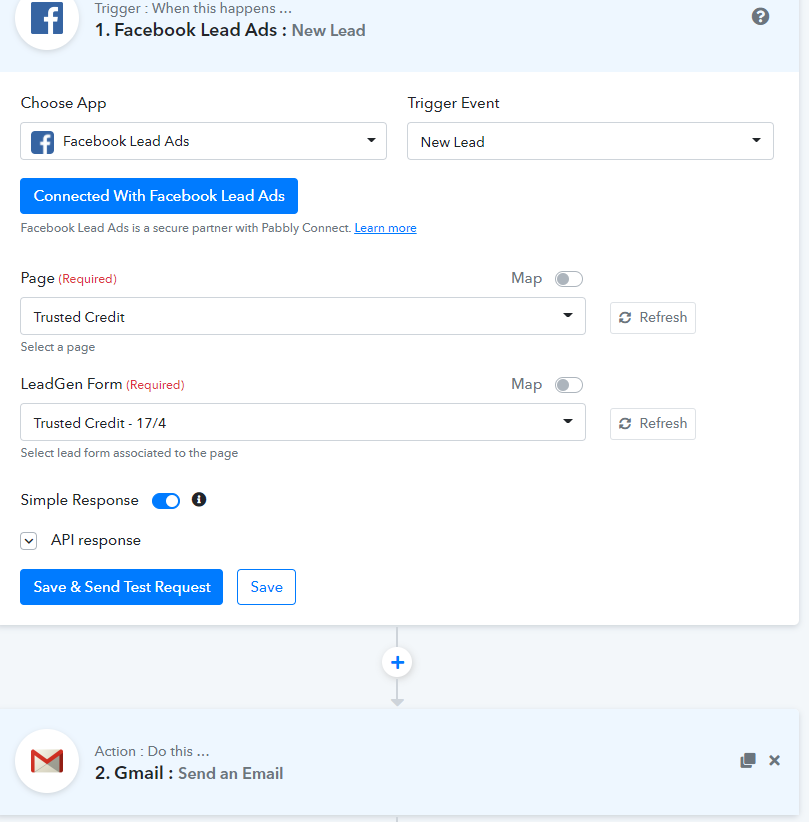Expand the API response section

point(29,540)
